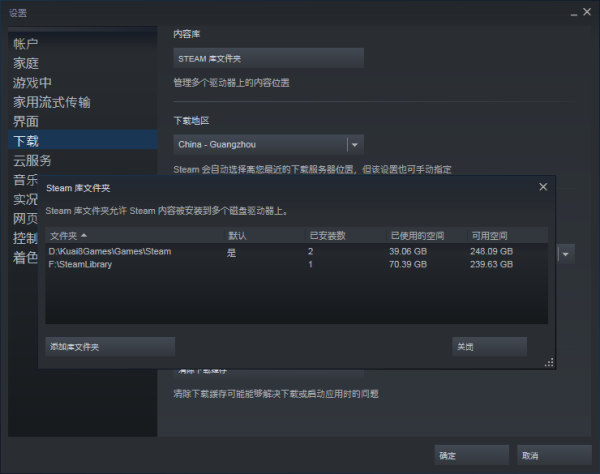Sort by the 文件夹 column header
The width and height of the screenshot is (600, 474).
pos(135,236)
